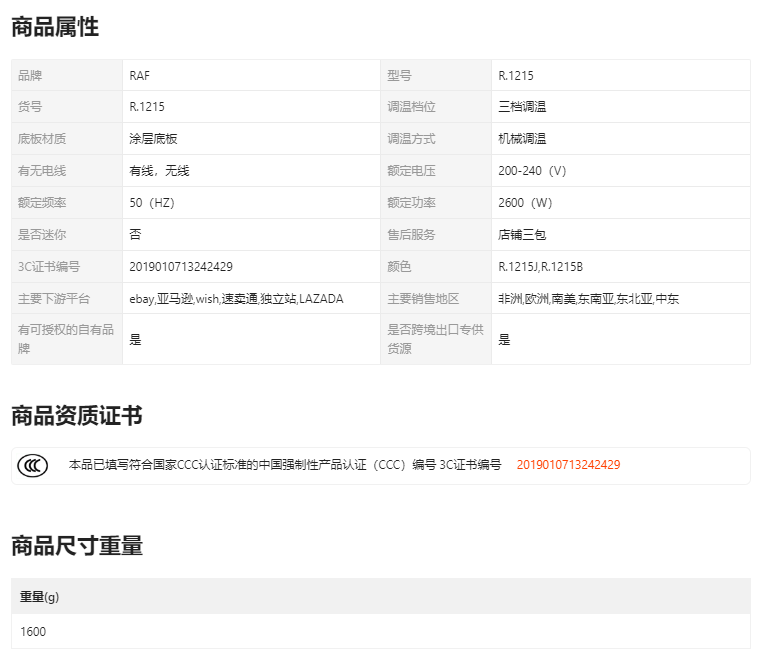Click the CCC certification description text
Screen dimensions: 782x670
(285, 465)
